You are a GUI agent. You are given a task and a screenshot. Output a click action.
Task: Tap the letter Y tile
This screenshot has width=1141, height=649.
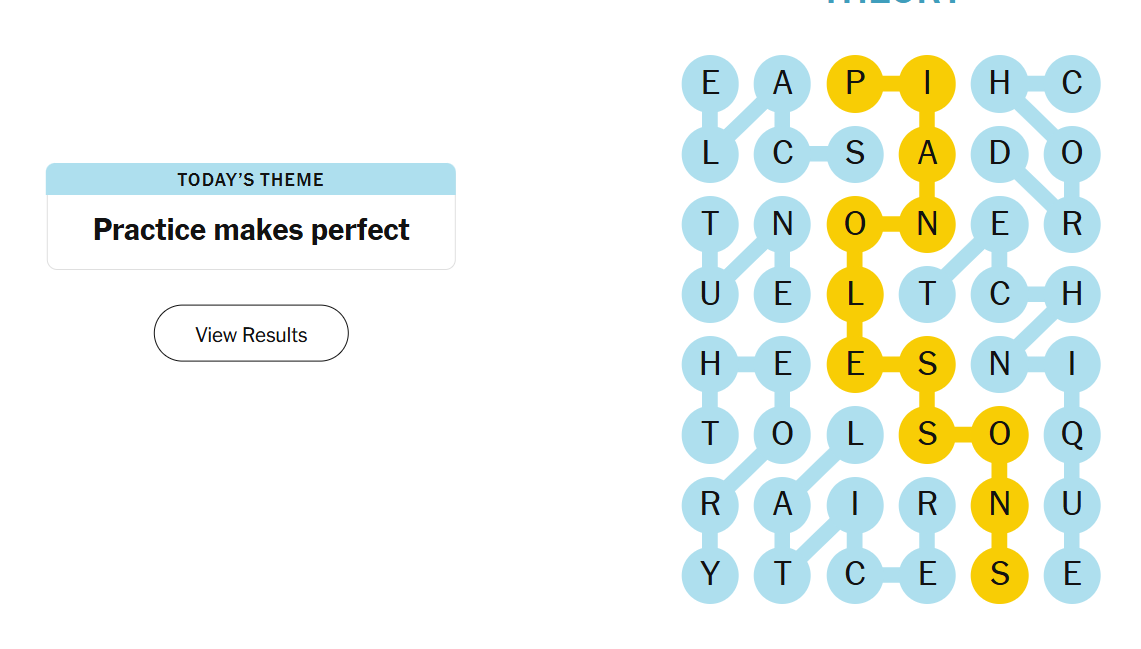click(x=710, y=575)
